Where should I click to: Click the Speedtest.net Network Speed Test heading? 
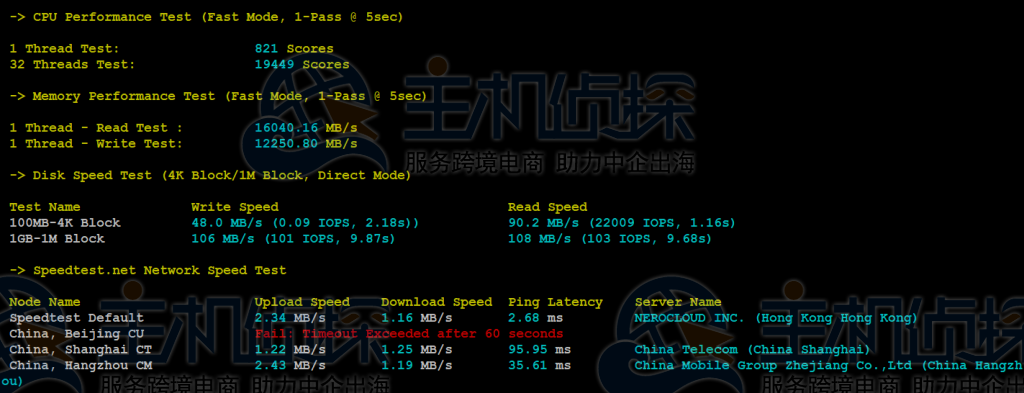148,270
